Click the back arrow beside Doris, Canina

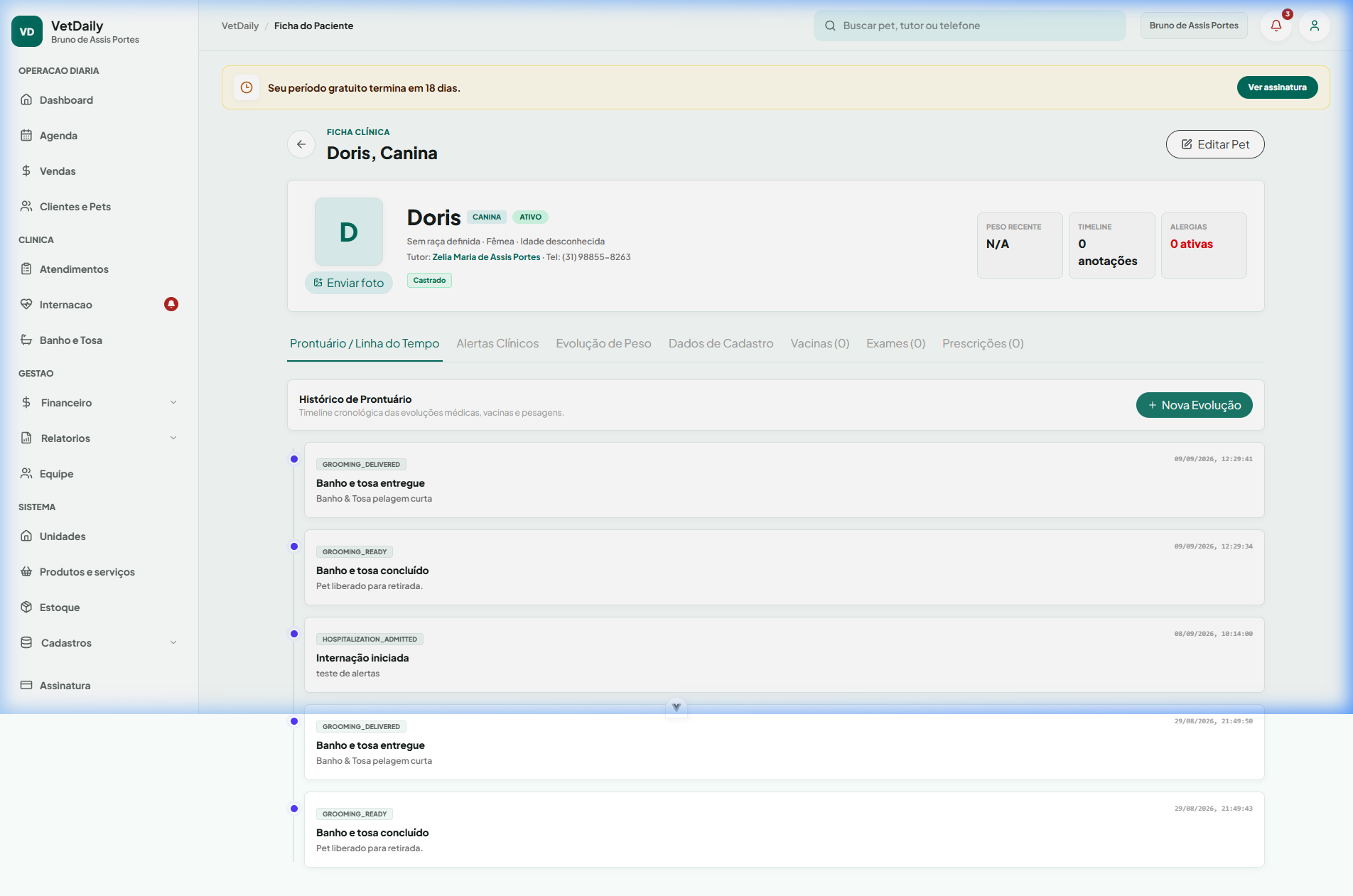pos(301,144)
